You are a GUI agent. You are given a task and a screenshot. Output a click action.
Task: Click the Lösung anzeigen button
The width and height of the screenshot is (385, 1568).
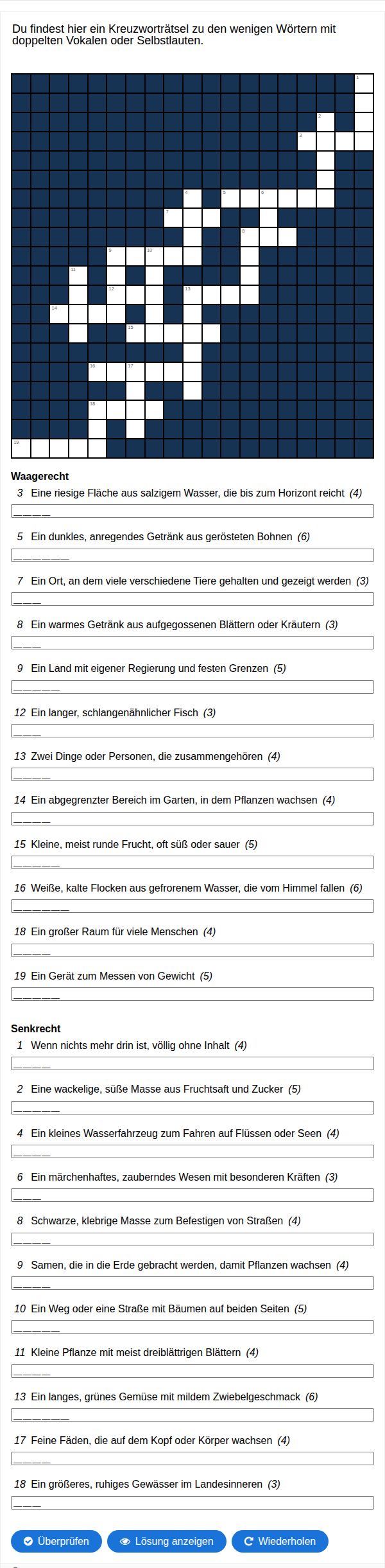pos(167,1541)
